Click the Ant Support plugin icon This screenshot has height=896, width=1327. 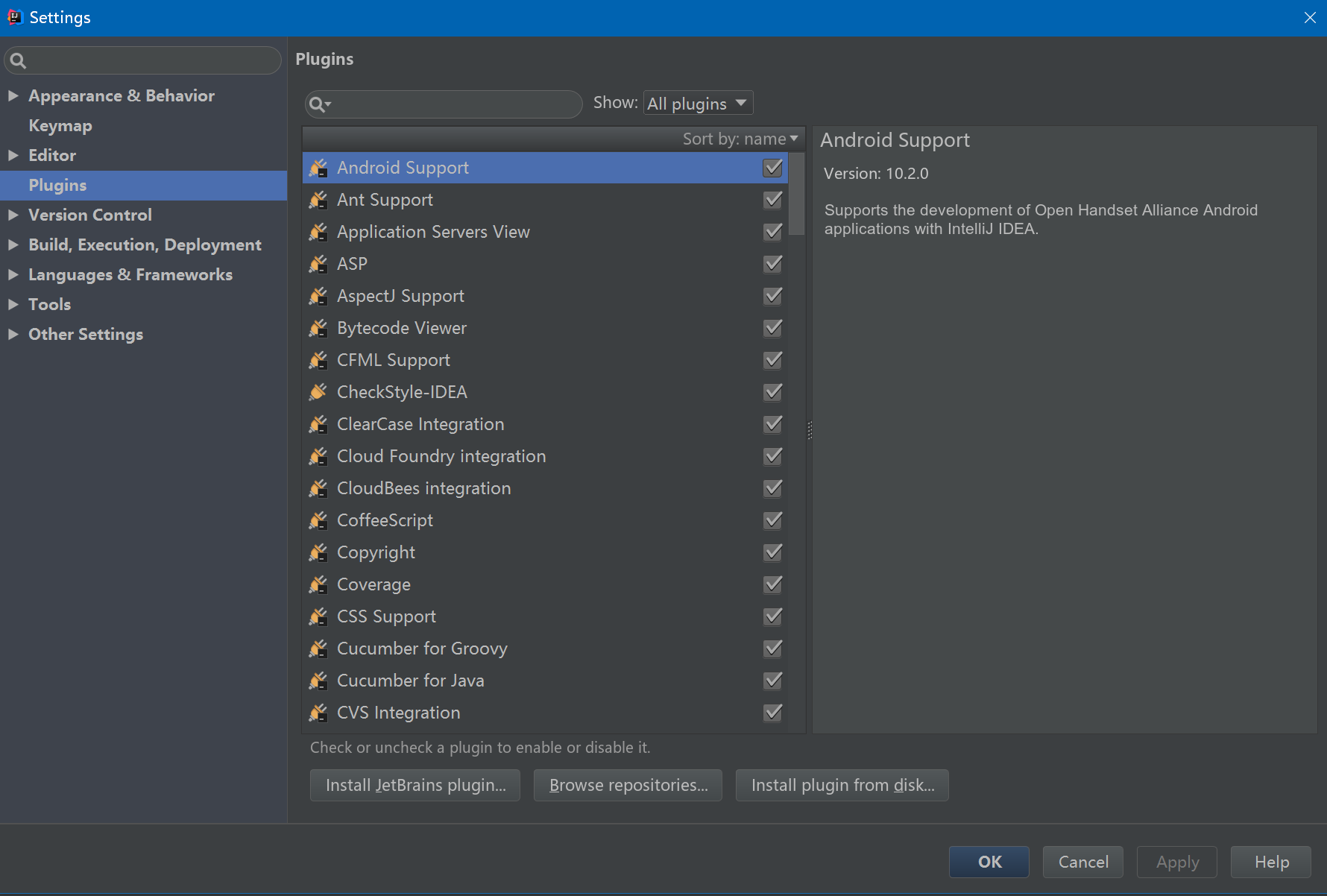[318, 201]
